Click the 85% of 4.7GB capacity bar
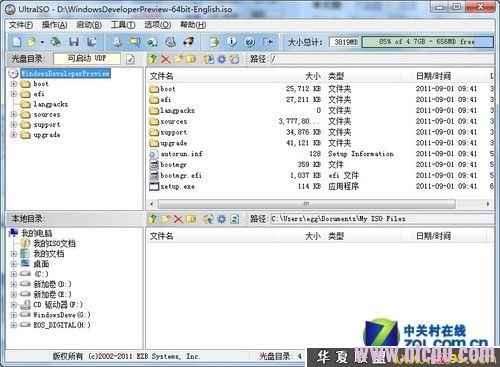 tap(427, 42)
